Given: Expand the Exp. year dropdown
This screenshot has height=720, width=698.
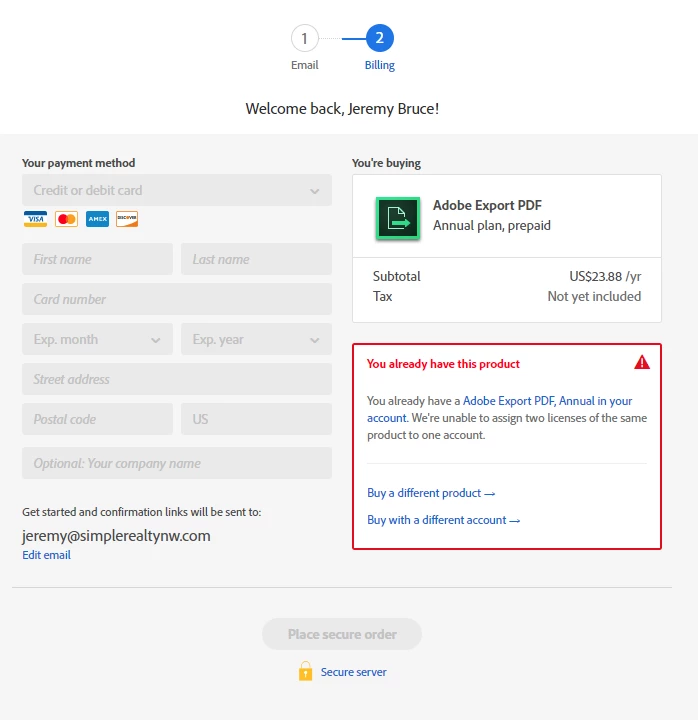Looking at the screenshot, I should coord(256,339).
